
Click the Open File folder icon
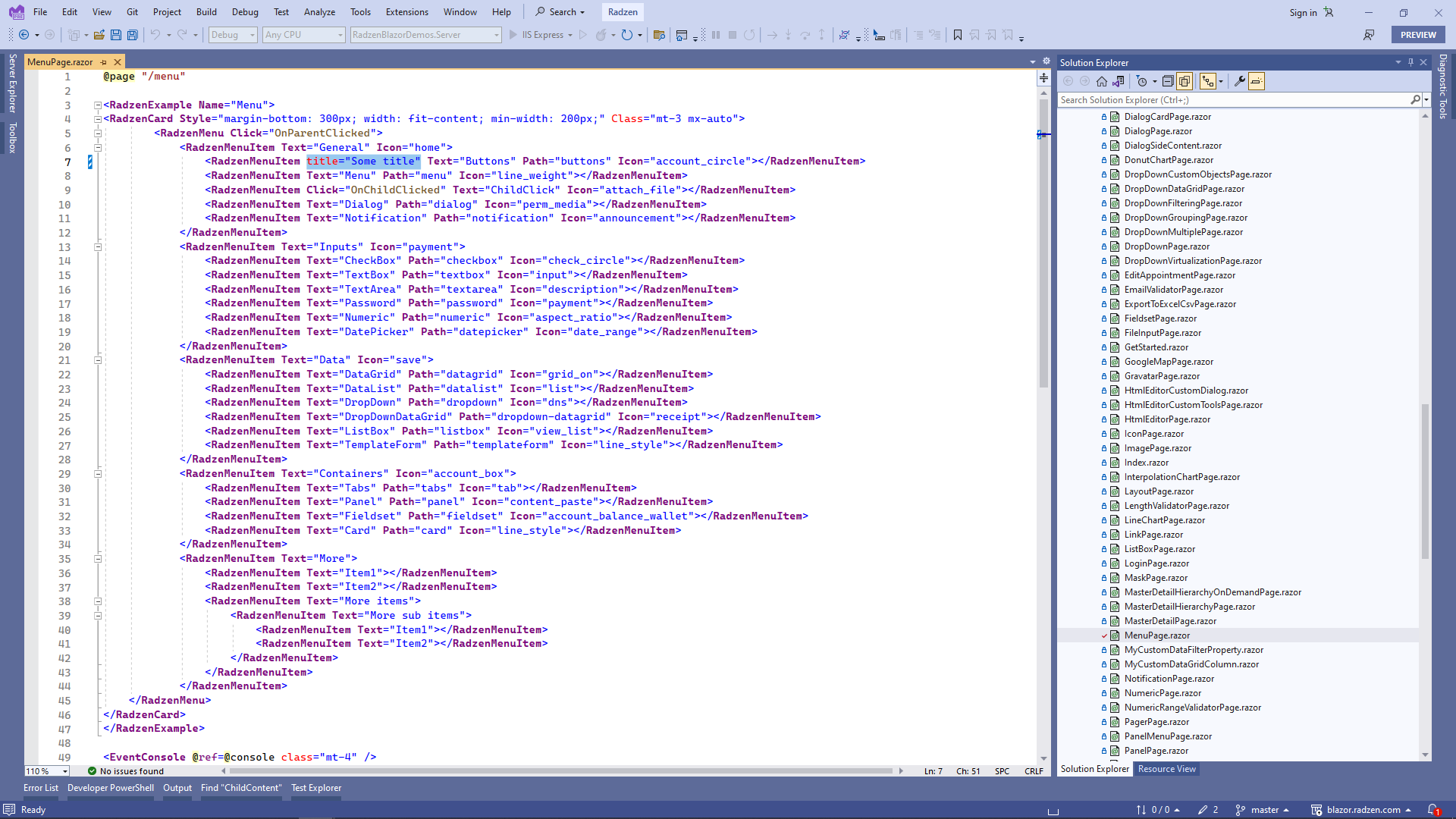[x=99, y=35]
